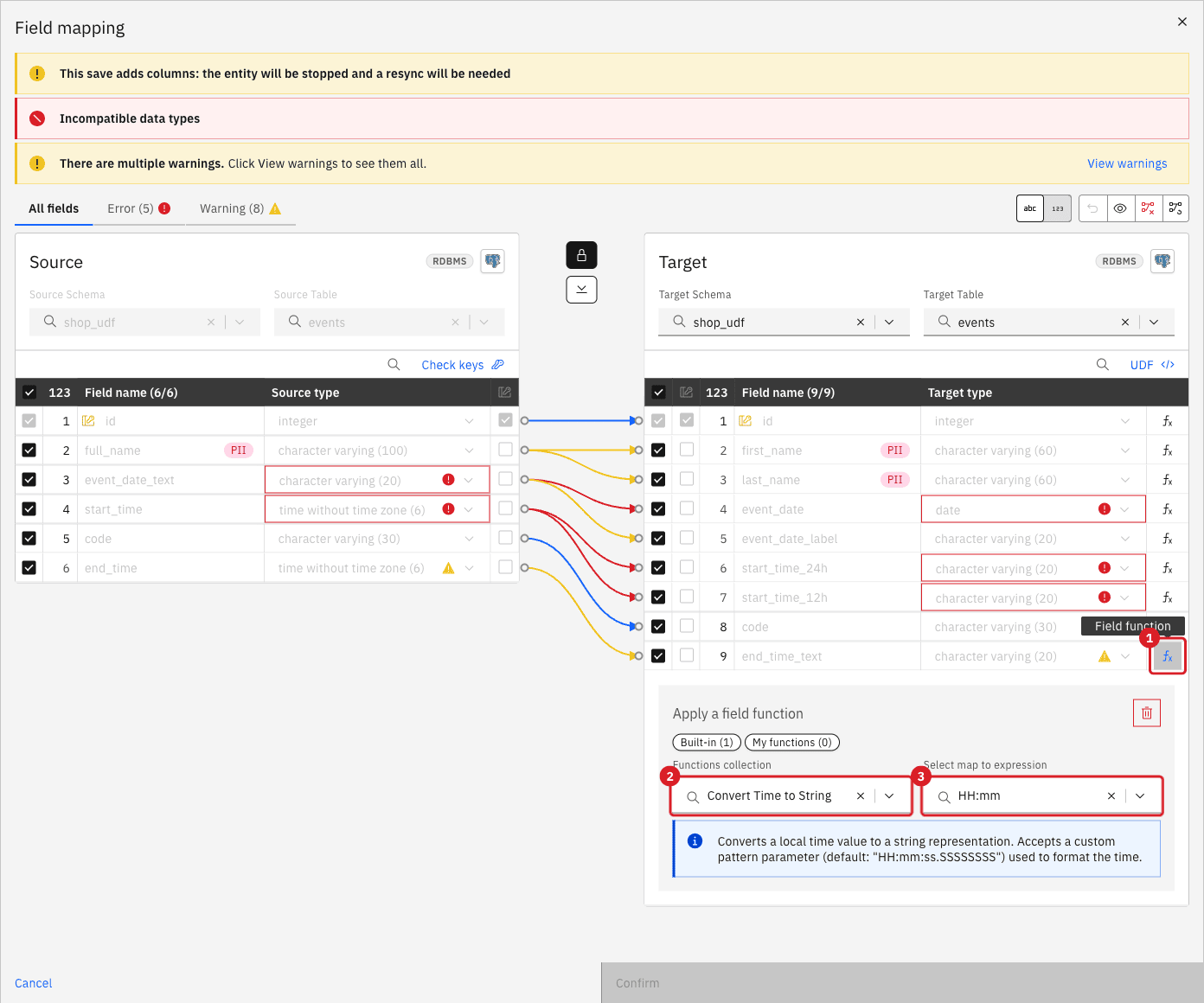
Task: Click the black reset-mappings toolbar icon
Action: pos(1175,208)
